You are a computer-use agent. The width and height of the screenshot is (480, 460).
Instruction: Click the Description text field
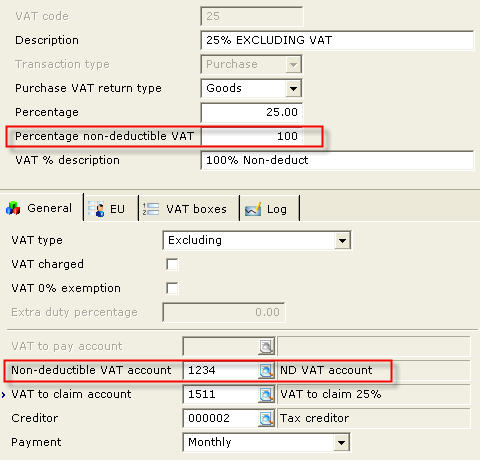[x=337, y=40]
